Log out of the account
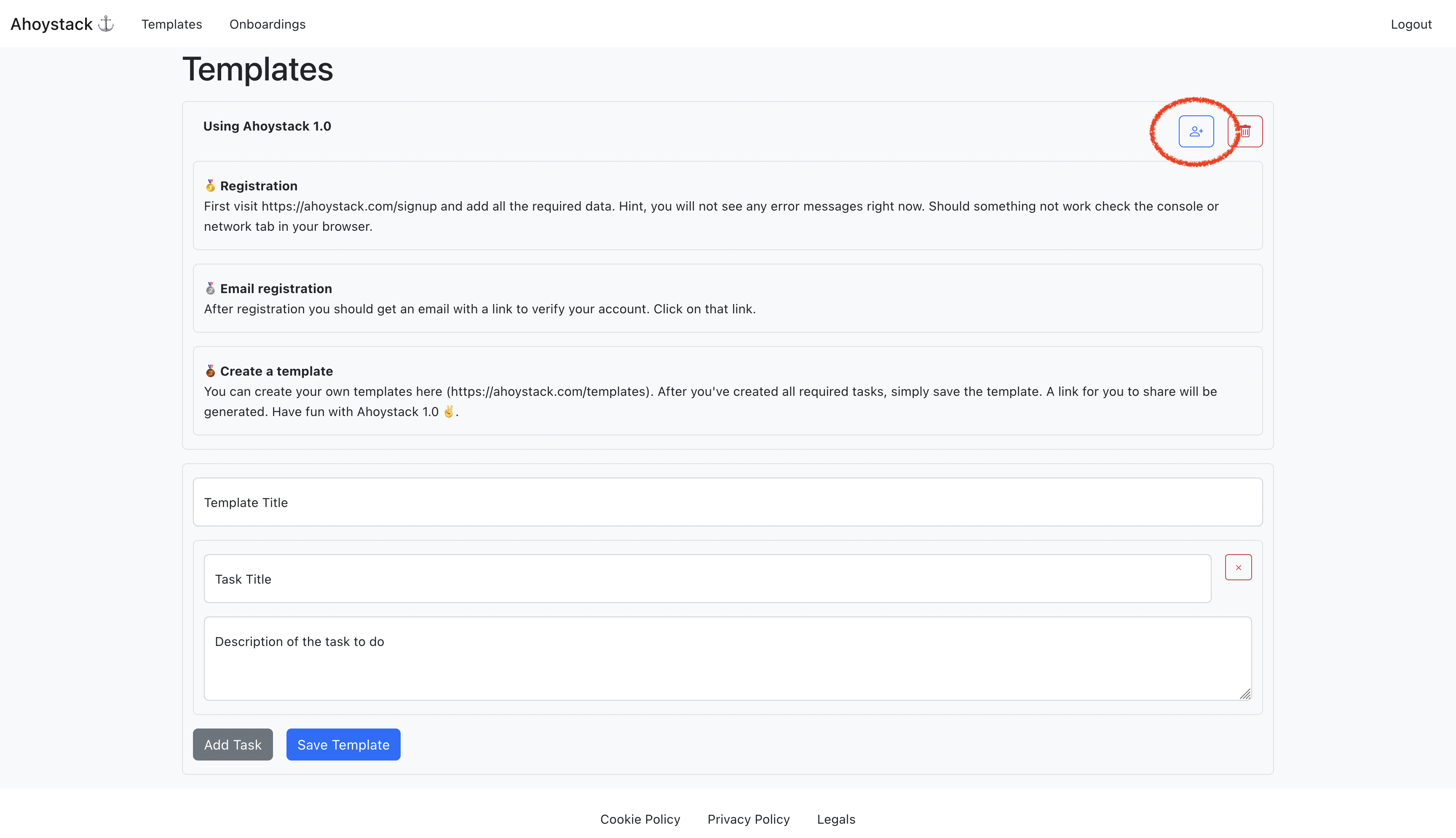The image size is (1456, 838). pyautogui.click(x=1411, y=24)
